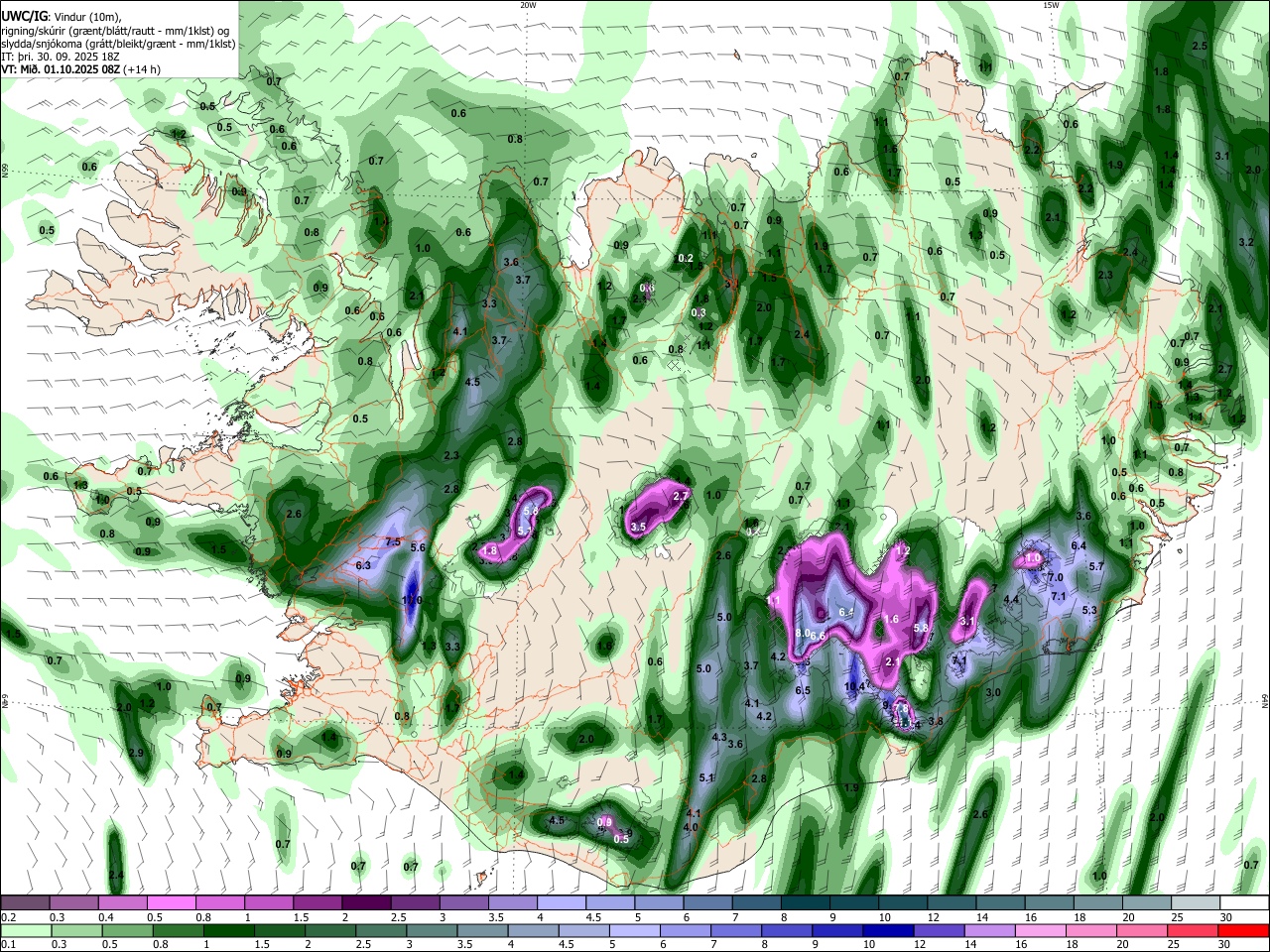The height and width of the screenshot is (952, 1270).
Task: Click the '7.0' value on the map
Action: pyautogui.click(x=1056, y=577)
